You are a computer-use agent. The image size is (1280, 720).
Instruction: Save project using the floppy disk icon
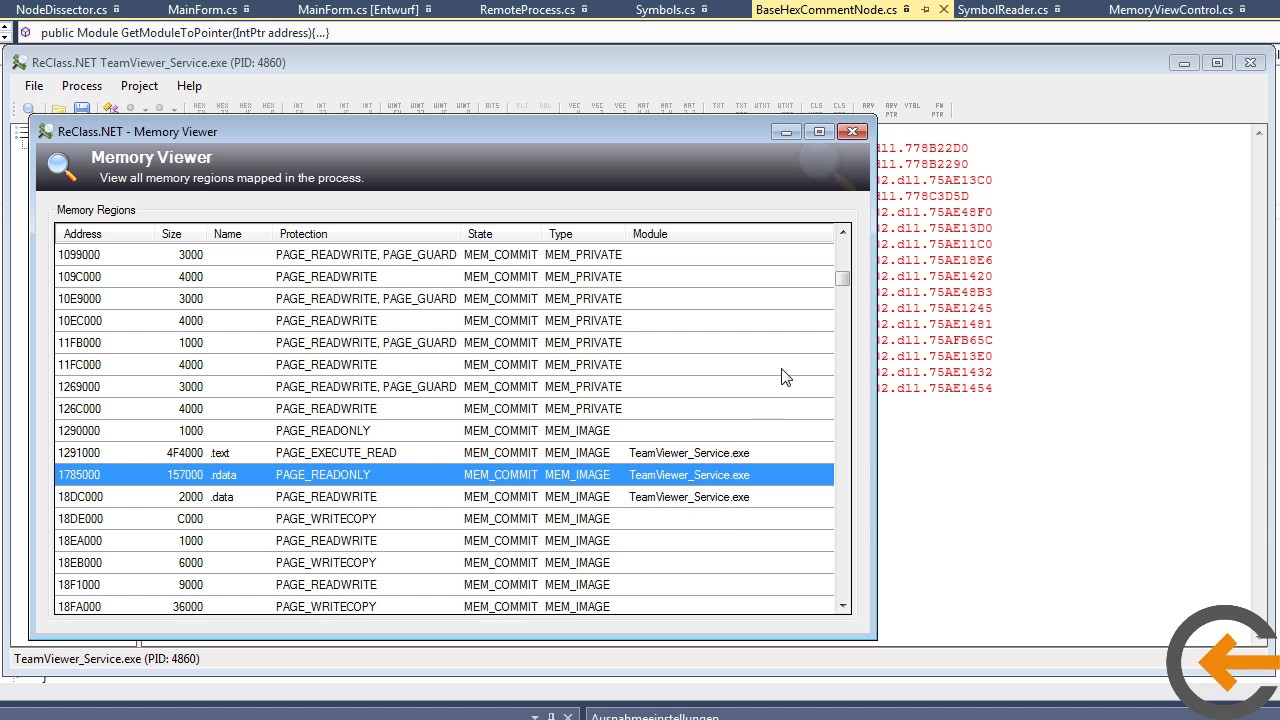pos(82,108)
